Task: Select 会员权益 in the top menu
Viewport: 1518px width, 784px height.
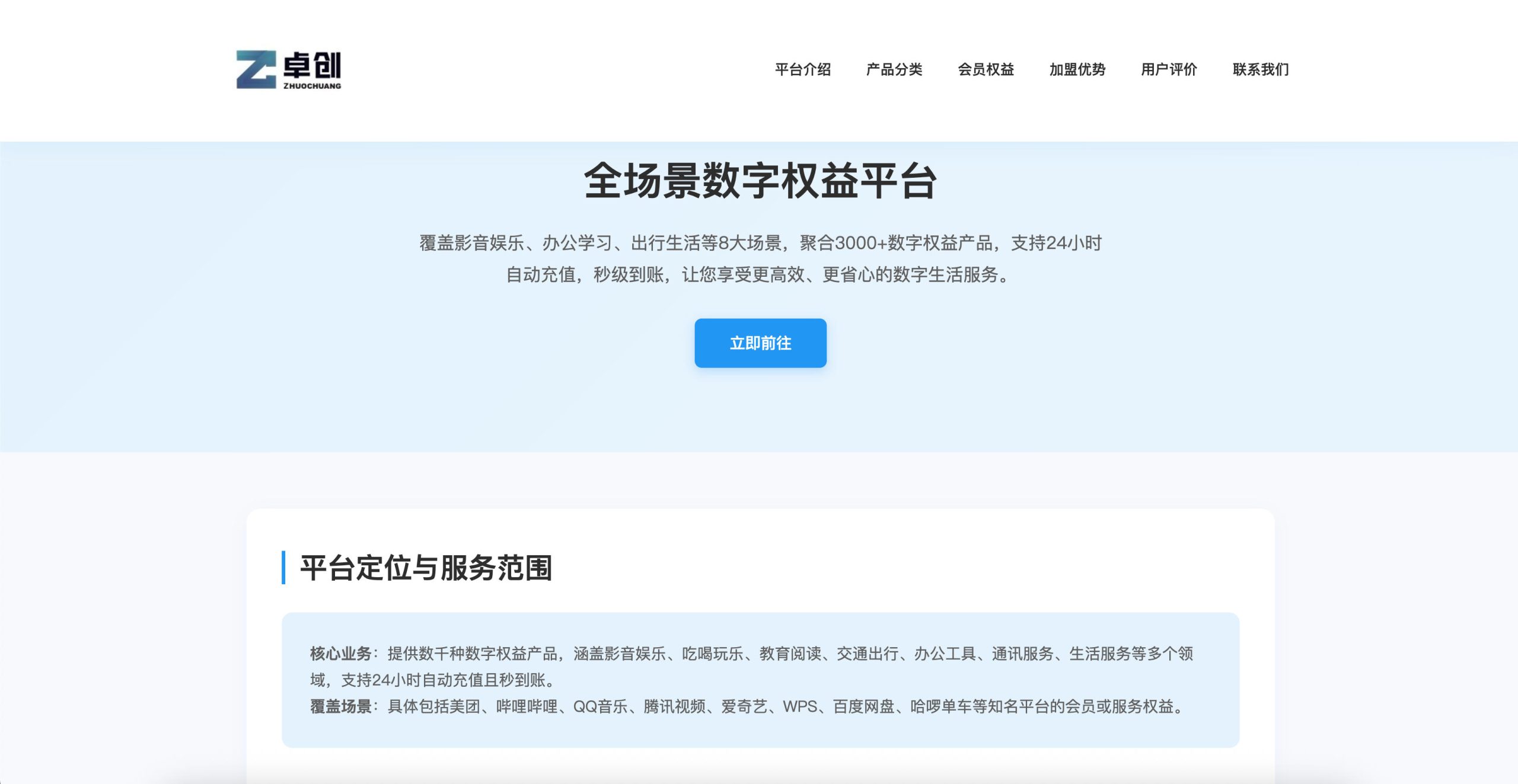Action: point(986,69)
